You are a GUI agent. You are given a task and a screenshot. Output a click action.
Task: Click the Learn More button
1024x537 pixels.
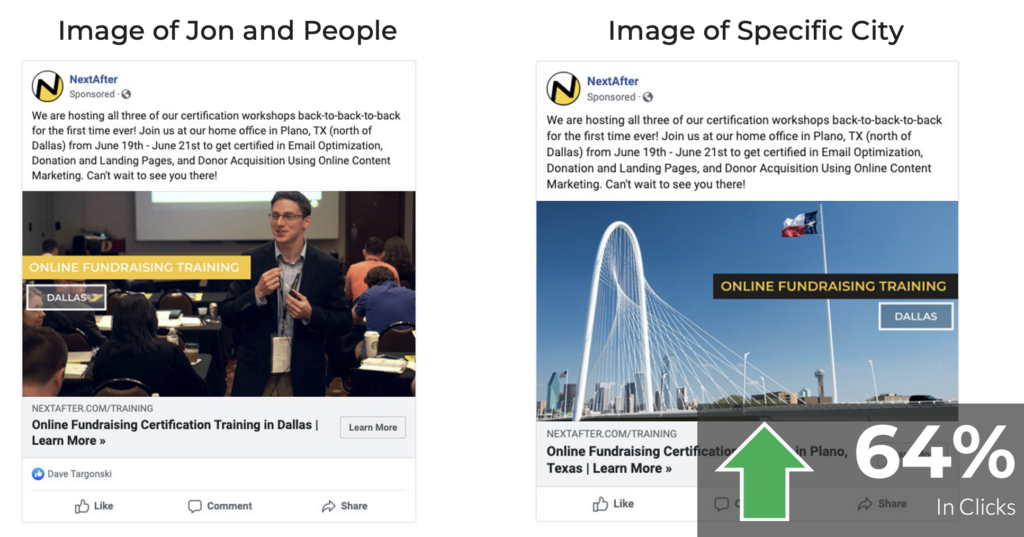click(372, 427)
